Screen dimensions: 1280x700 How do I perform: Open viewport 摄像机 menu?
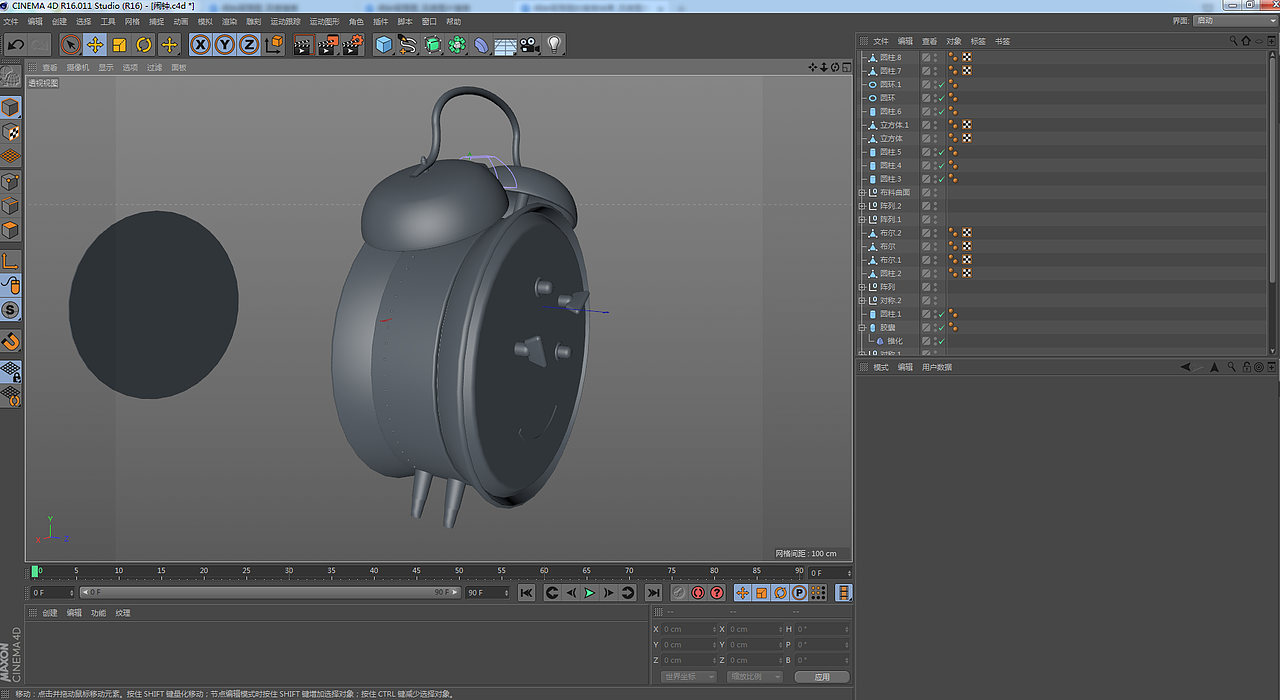point(78,68)
